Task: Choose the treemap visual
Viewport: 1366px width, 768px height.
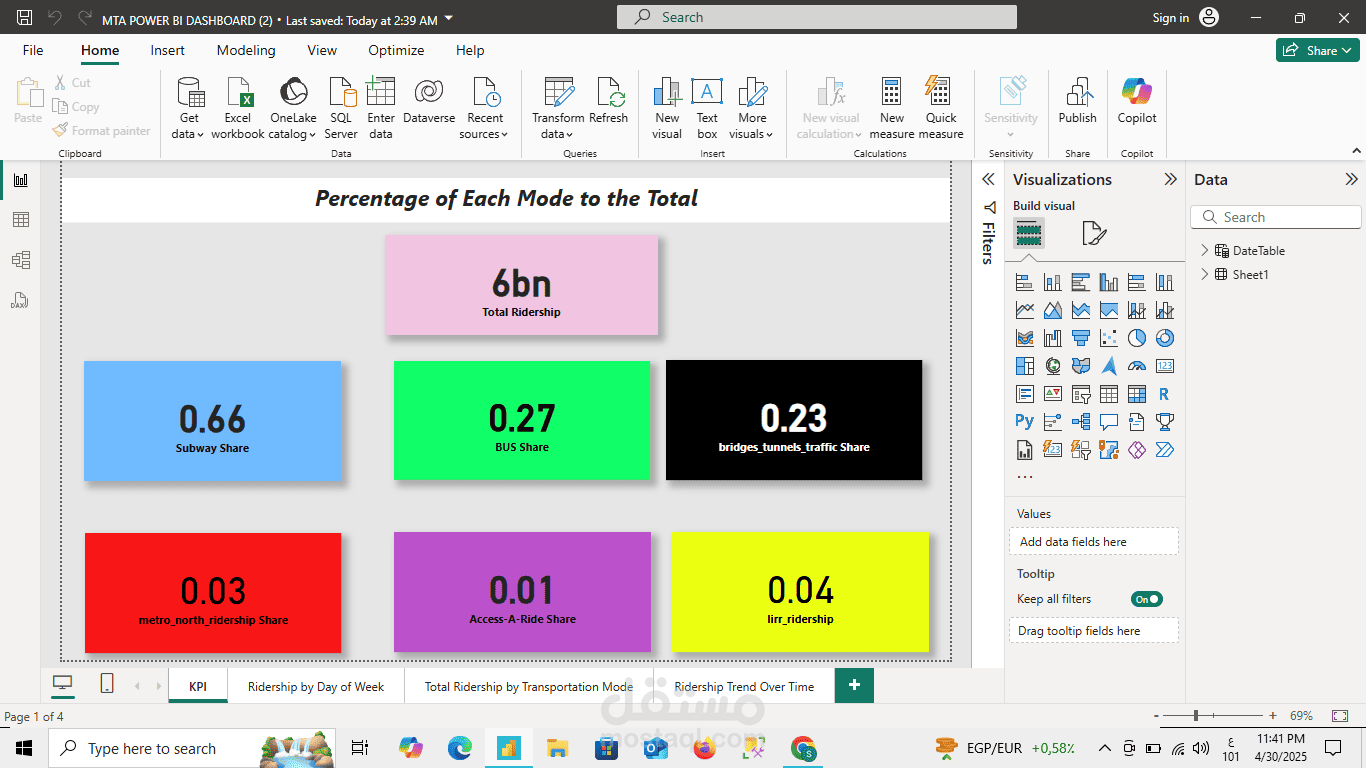Action: (x=1024, y=367)
